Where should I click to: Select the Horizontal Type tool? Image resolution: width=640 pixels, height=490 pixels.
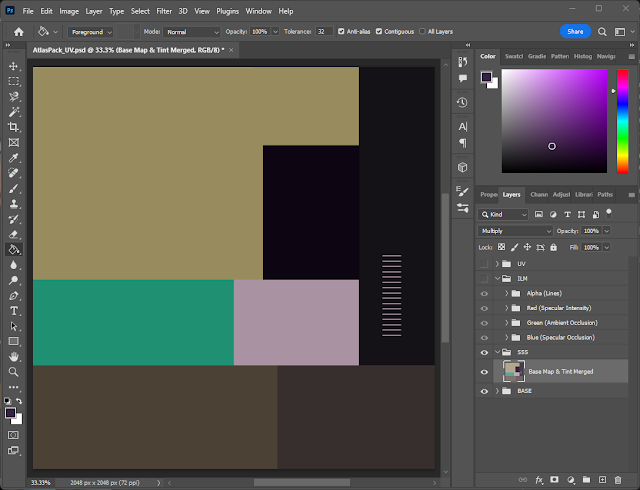pos(14,311)
